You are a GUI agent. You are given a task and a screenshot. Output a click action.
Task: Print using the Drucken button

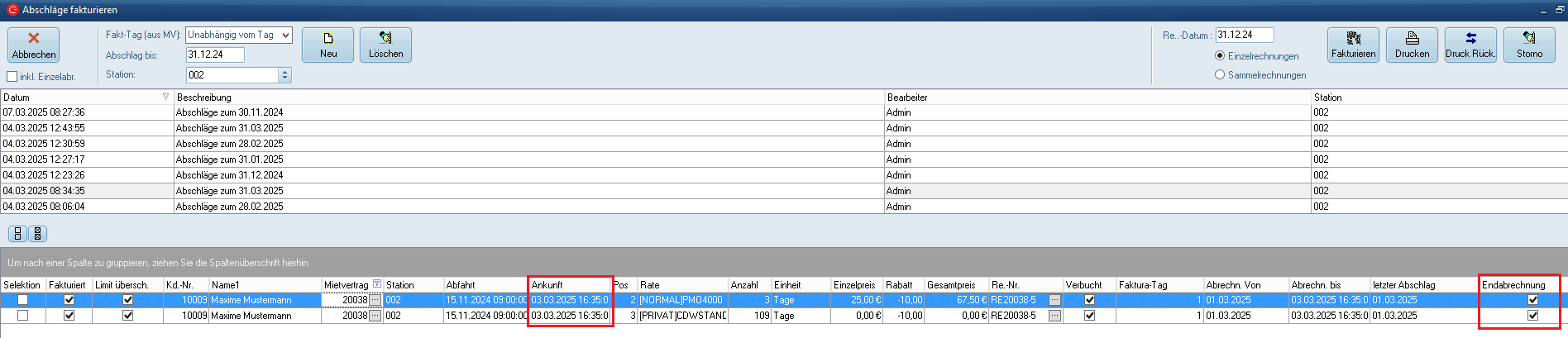[x=1412, y=45]
